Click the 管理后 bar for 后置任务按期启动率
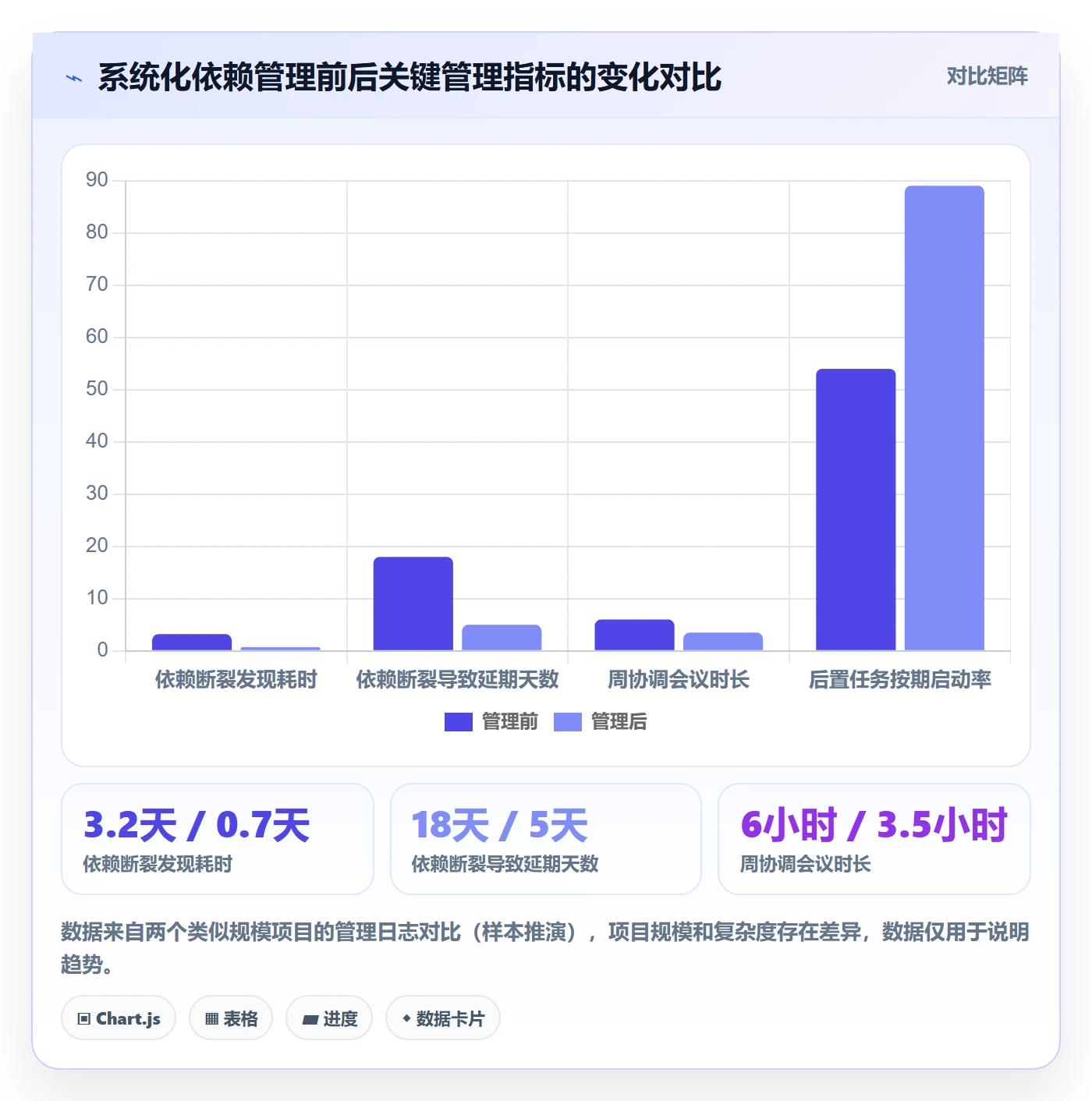The height and width of the screenshot is (1101, 1092). tap(945, 418)
